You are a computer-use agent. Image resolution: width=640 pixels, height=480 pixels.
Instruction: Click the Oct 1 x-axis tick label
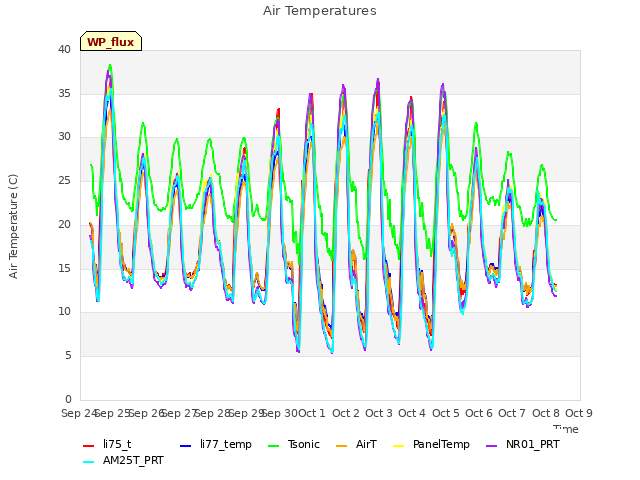312,413
